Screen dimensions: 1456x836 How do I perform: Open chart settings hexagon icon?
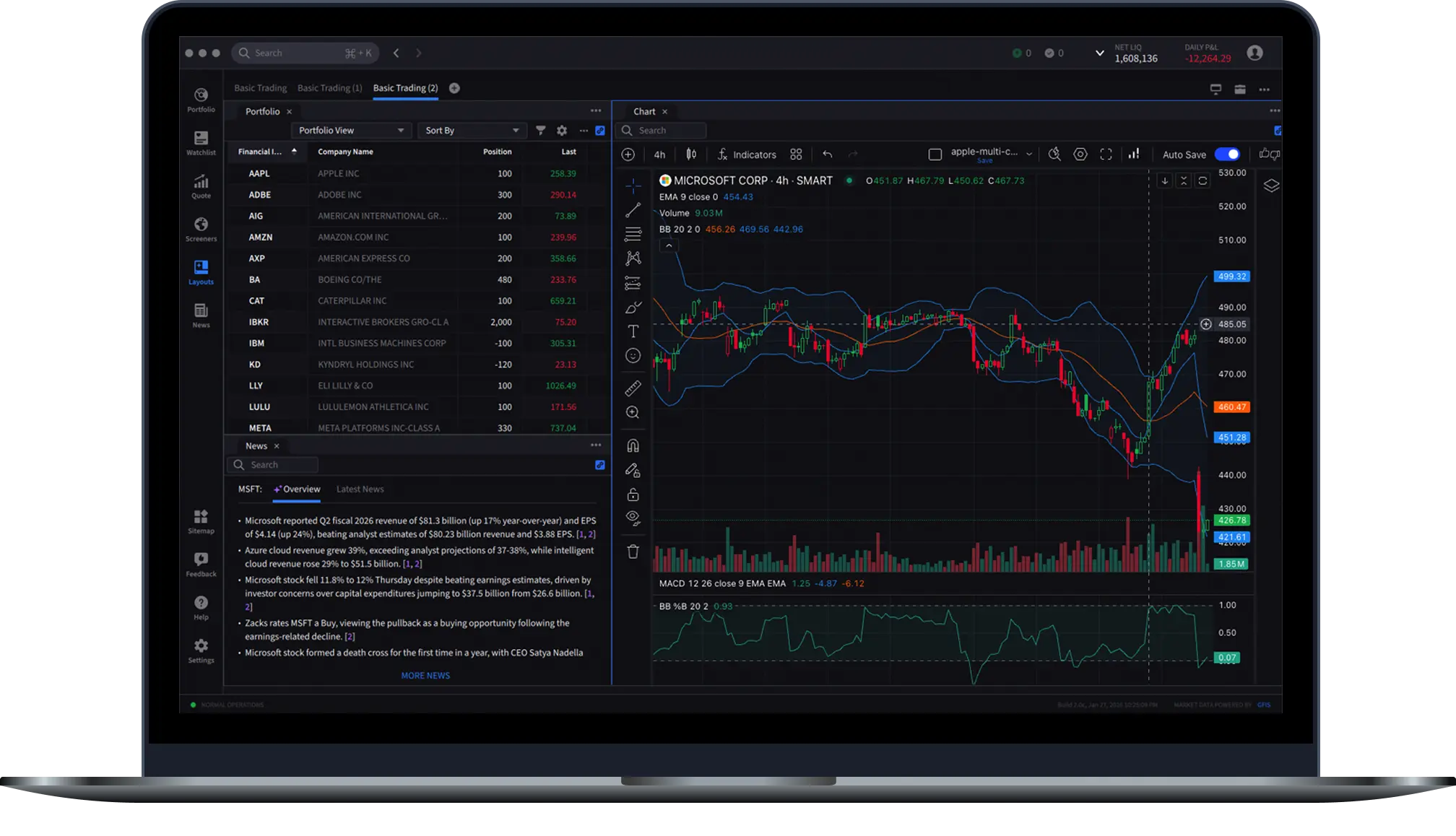tap(1080, 154)
